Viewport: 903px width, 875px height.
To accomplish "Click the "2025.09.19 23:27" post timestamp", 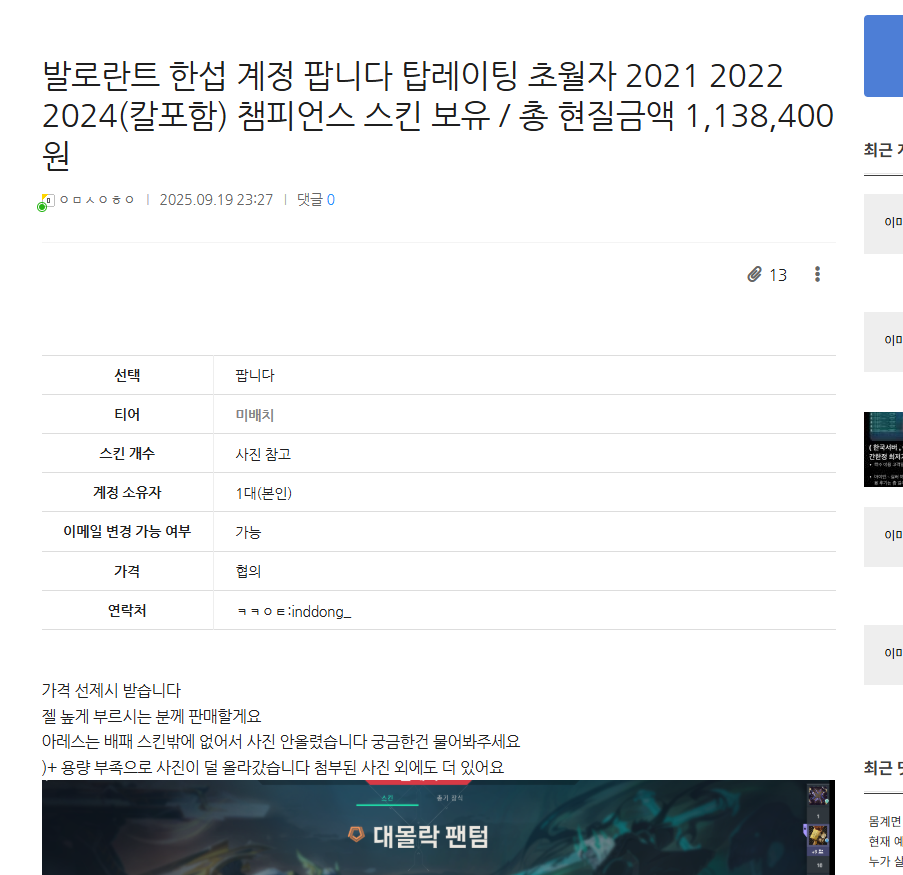I will tap(216, 199).
